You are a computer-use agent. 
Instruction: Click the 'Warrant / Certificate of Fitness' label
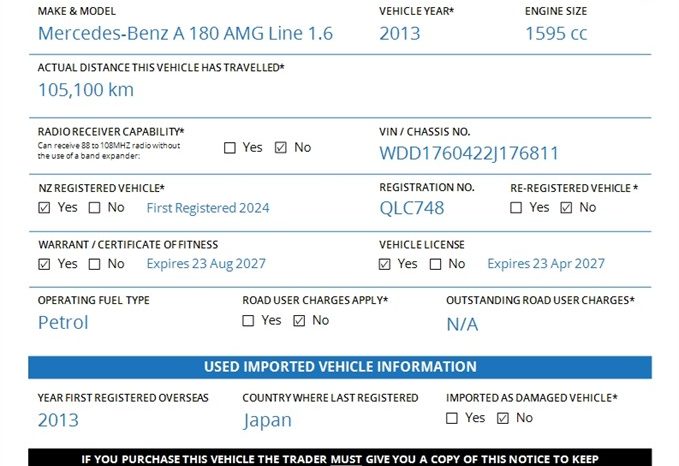pos(128,245)
